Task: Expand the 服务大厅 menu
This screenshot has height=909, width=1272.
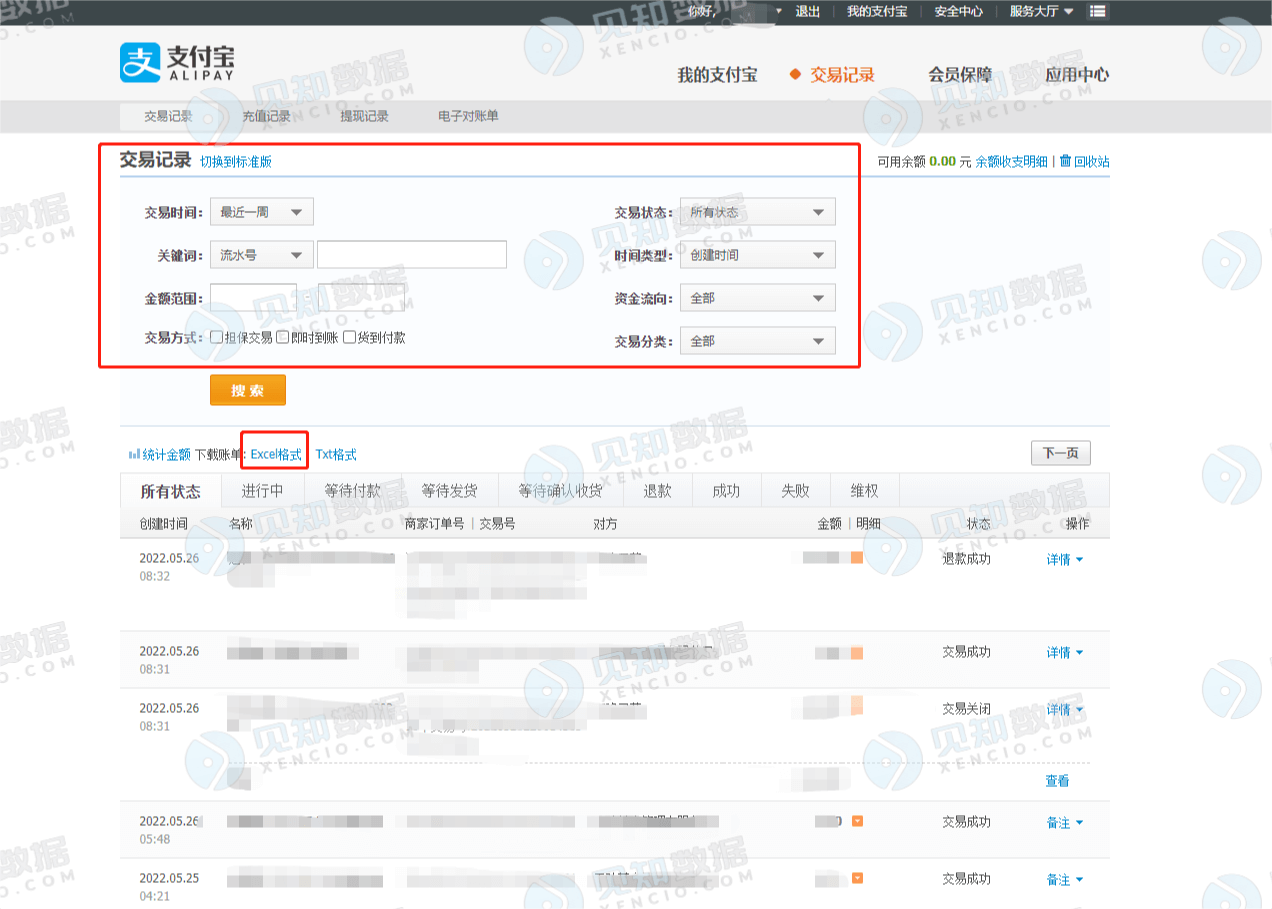Action: pos(1041,11)
